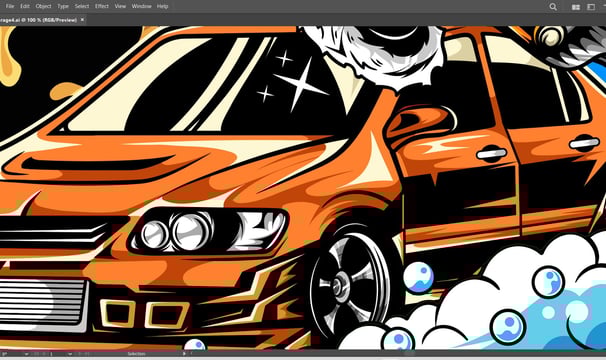Open the Select menu
The height and width of the screenshot is (360, 606).
pos(82,6)
